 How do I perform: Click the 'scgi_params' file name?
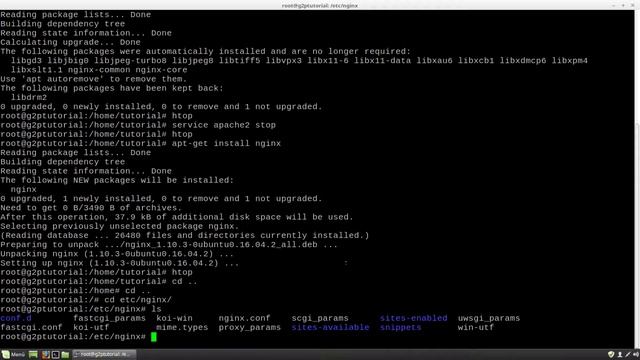pyautogui.click(x=320, y=318)
